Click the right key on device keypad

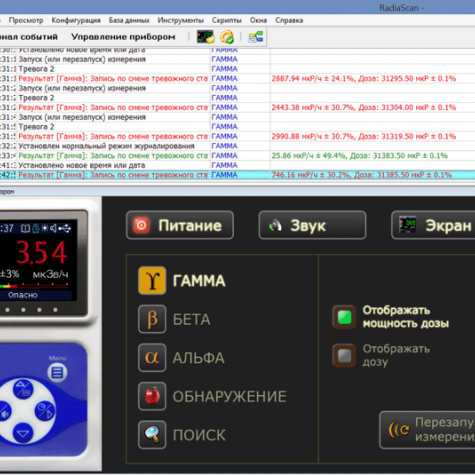click(45, 411)
